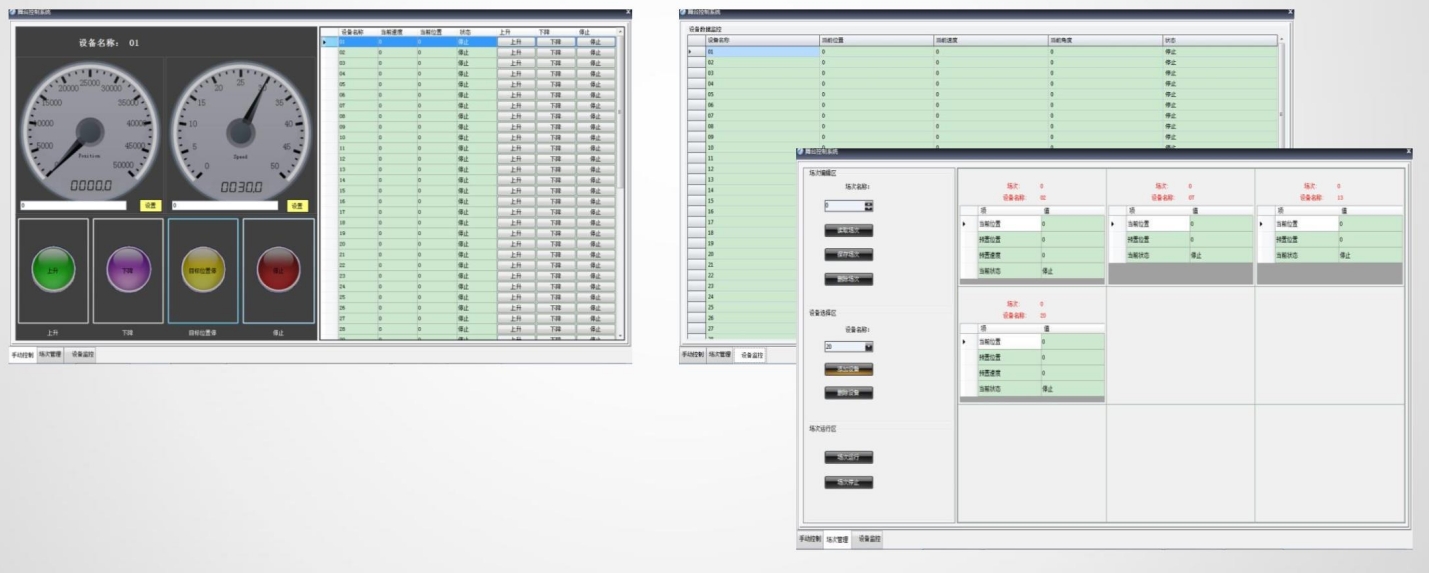1429x573 pixels.
Task: Open the 场次管理 tab in left window
Action: click(x=50, y=354)
